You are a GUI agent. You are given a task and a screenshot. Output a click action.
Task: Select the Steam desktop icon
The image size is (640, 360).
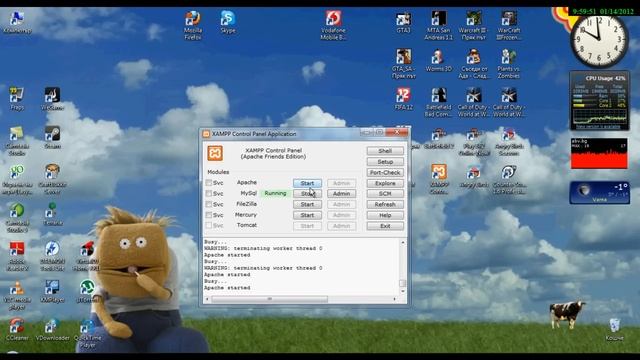(x=52, y=137)
